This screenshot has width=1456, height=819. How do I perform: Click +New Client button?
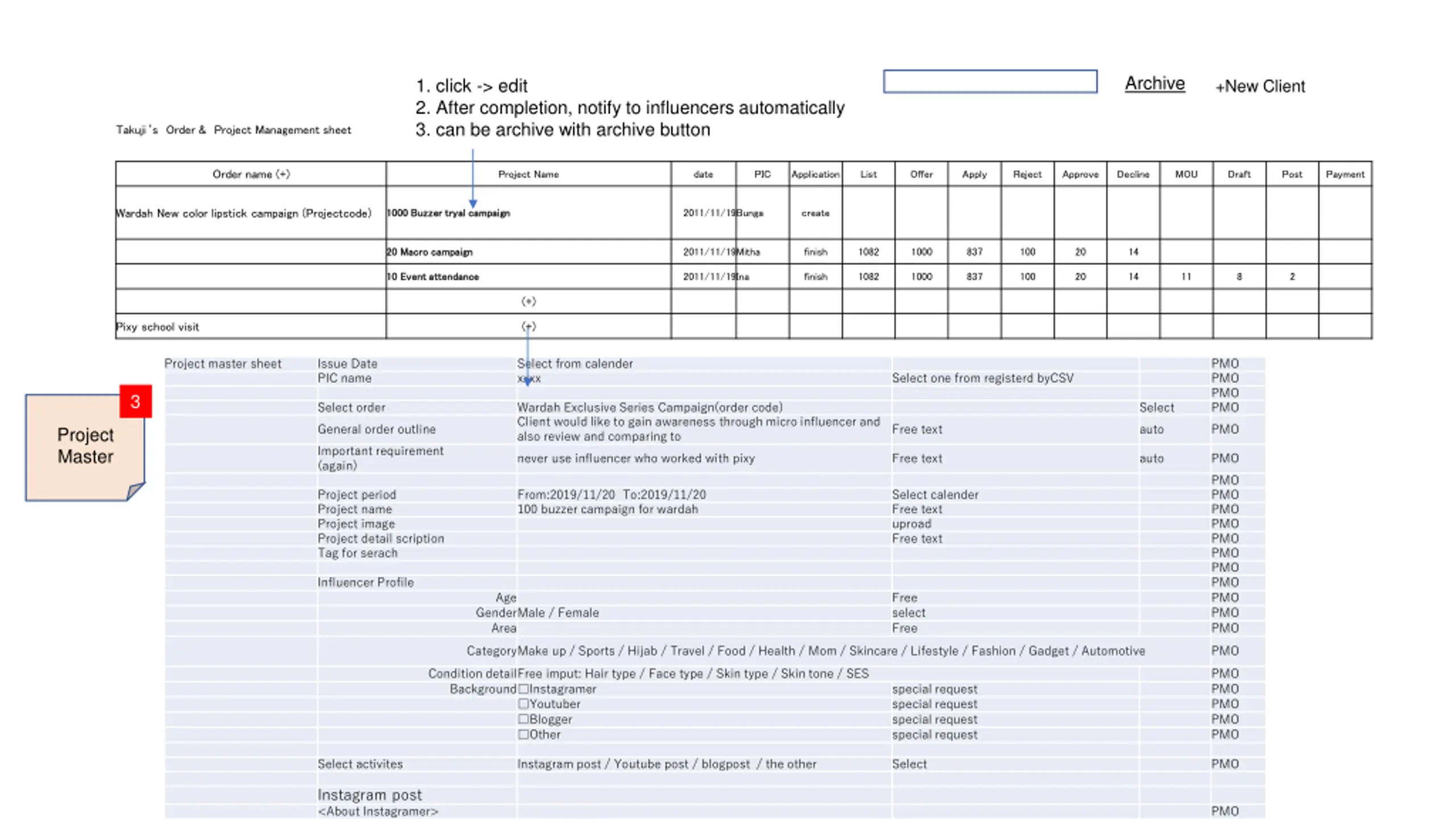1260,86
